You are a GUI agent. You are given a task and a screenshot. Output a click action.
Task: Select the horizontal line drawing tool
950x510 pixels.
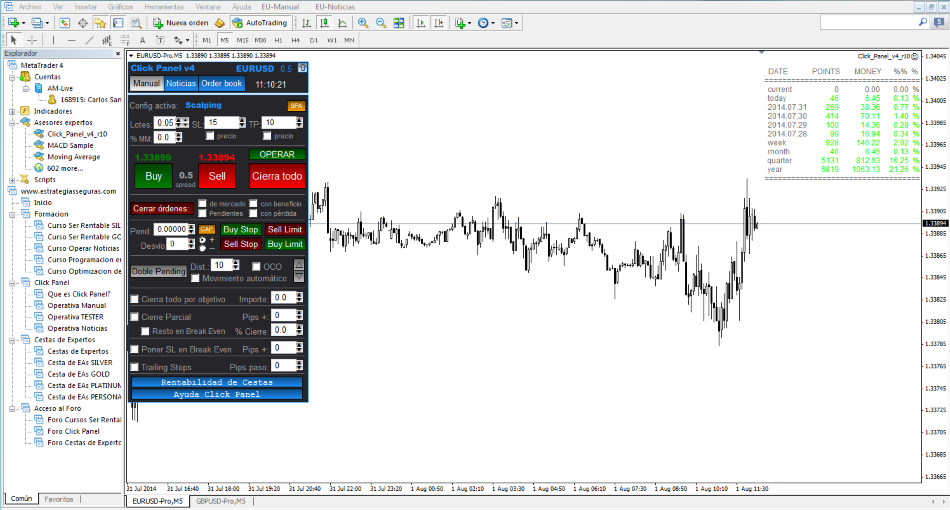click(71, 40)
